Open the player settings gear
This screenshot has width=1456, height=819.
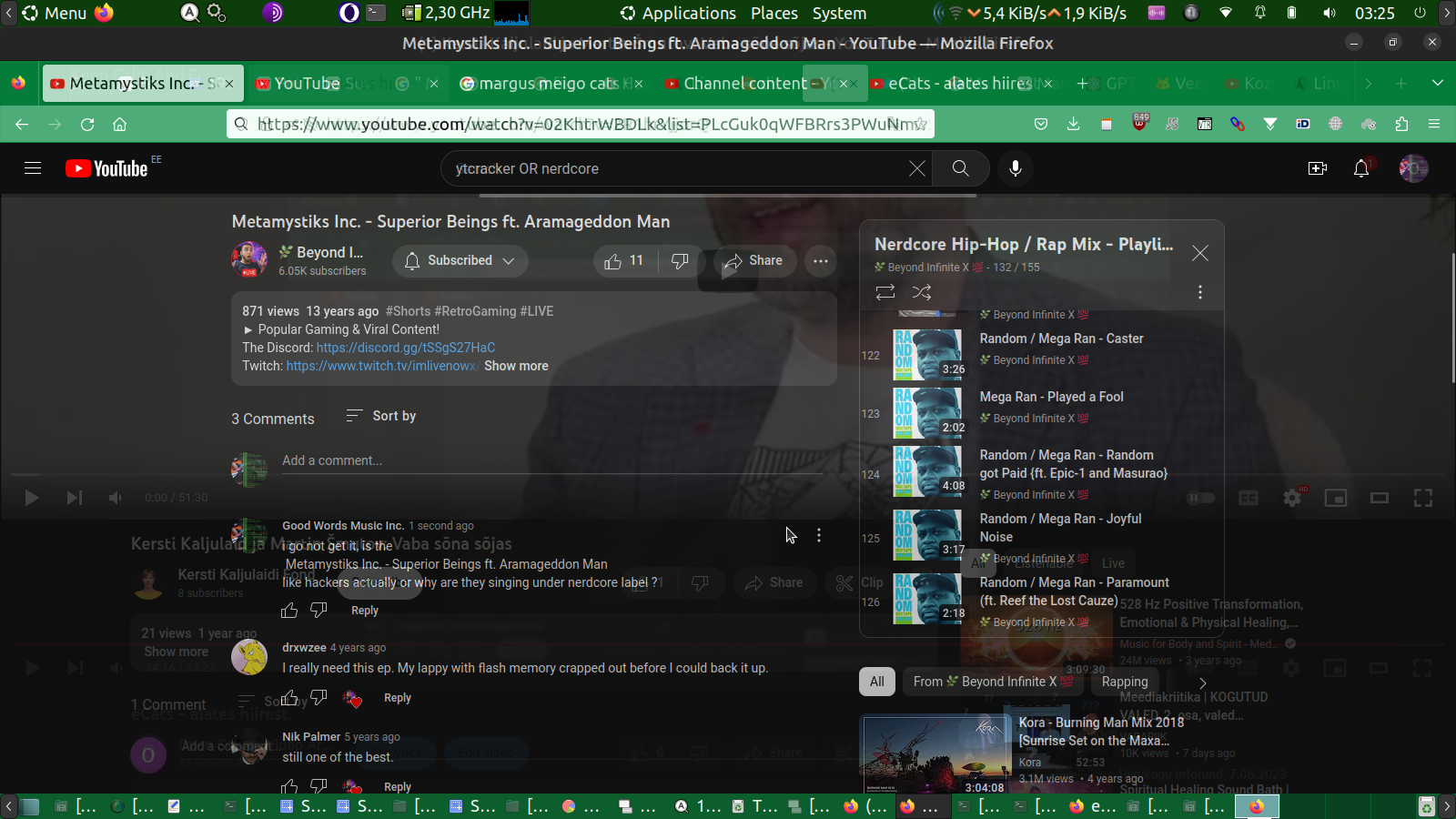[1292, 498]
